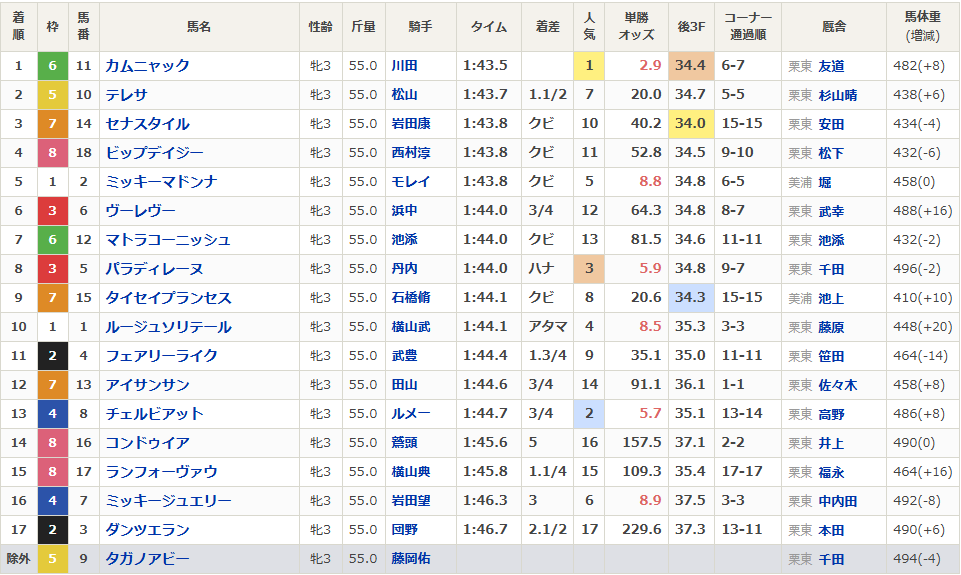Click trainer 中内田 link
Screen dimensions: 961x575
(x=837, y=501)
